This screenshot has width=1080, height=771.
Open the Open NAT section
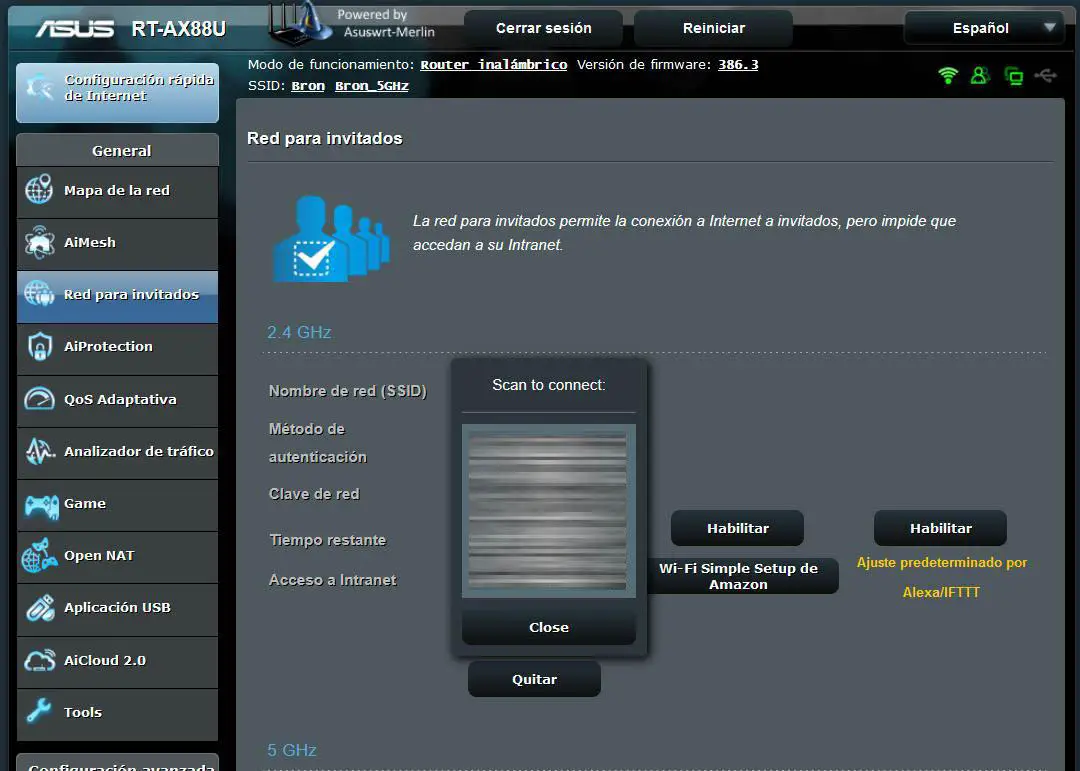tap(117, 557)
